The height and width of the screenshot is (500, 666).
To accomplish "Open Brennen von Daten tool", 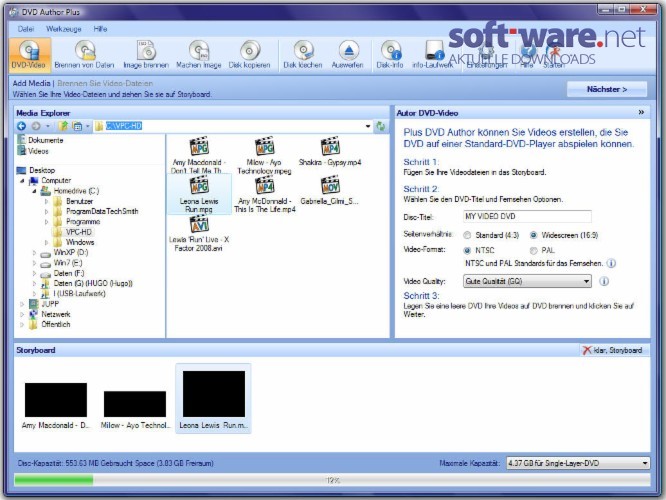I will 84,54.
